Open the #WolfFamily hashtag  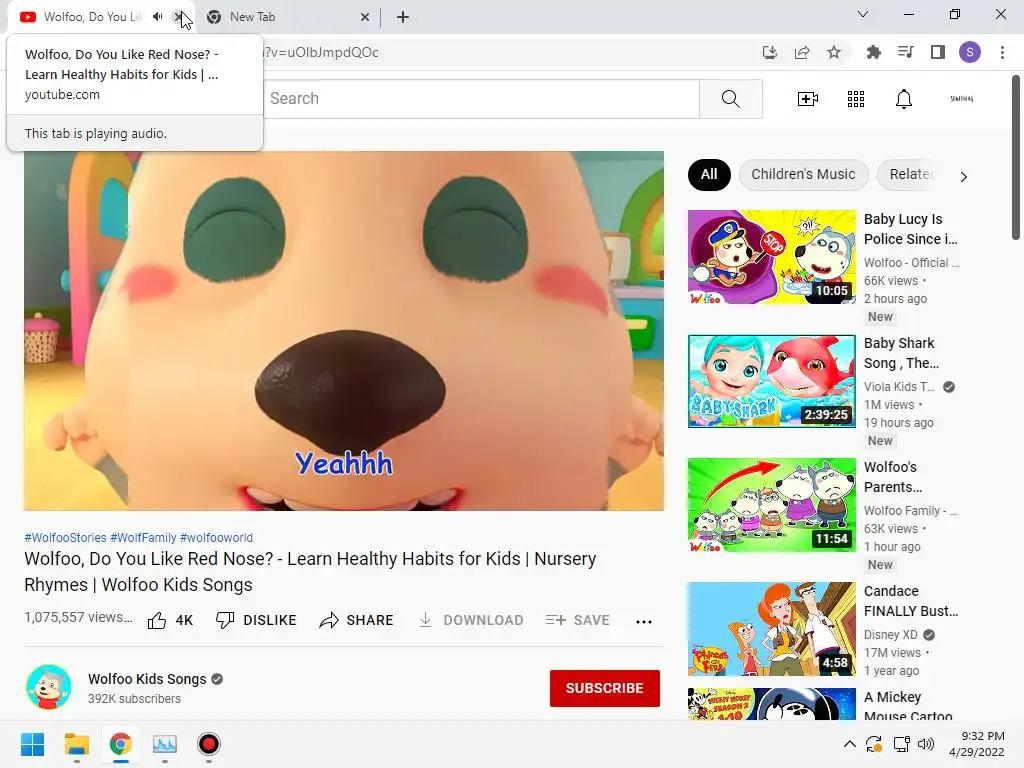(x=143, y=537)
